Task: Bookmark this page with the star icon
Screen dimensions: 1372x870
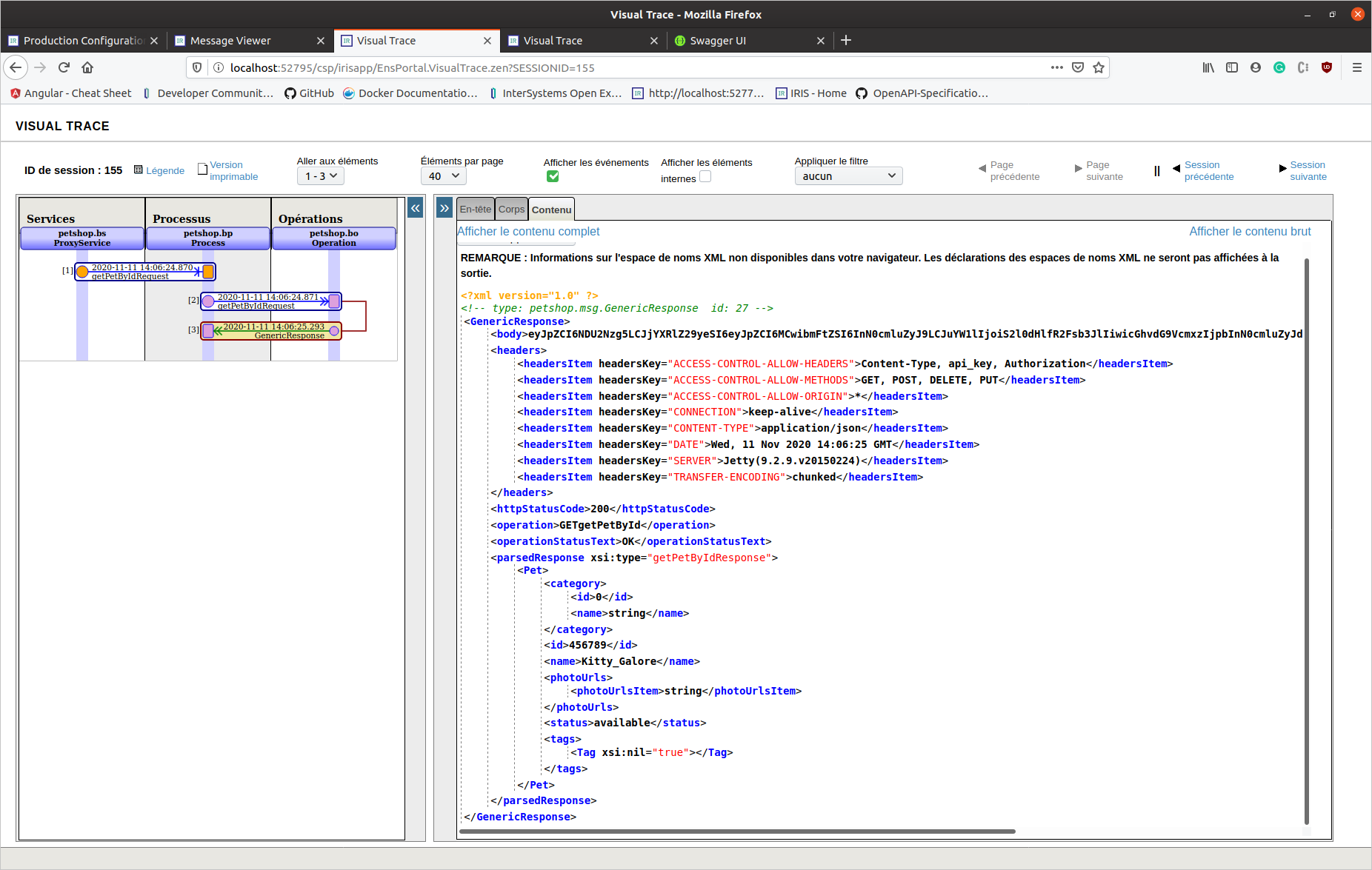Action: tap(1099, 67)
